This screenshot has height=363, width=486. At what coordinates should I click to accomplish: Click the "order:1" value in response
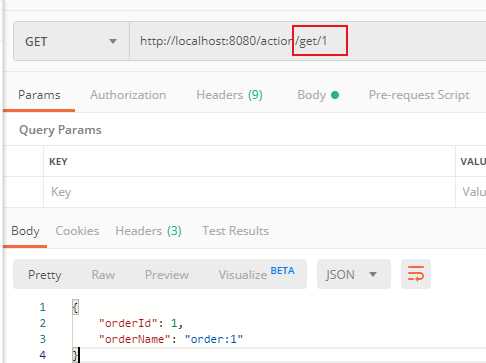214,339
